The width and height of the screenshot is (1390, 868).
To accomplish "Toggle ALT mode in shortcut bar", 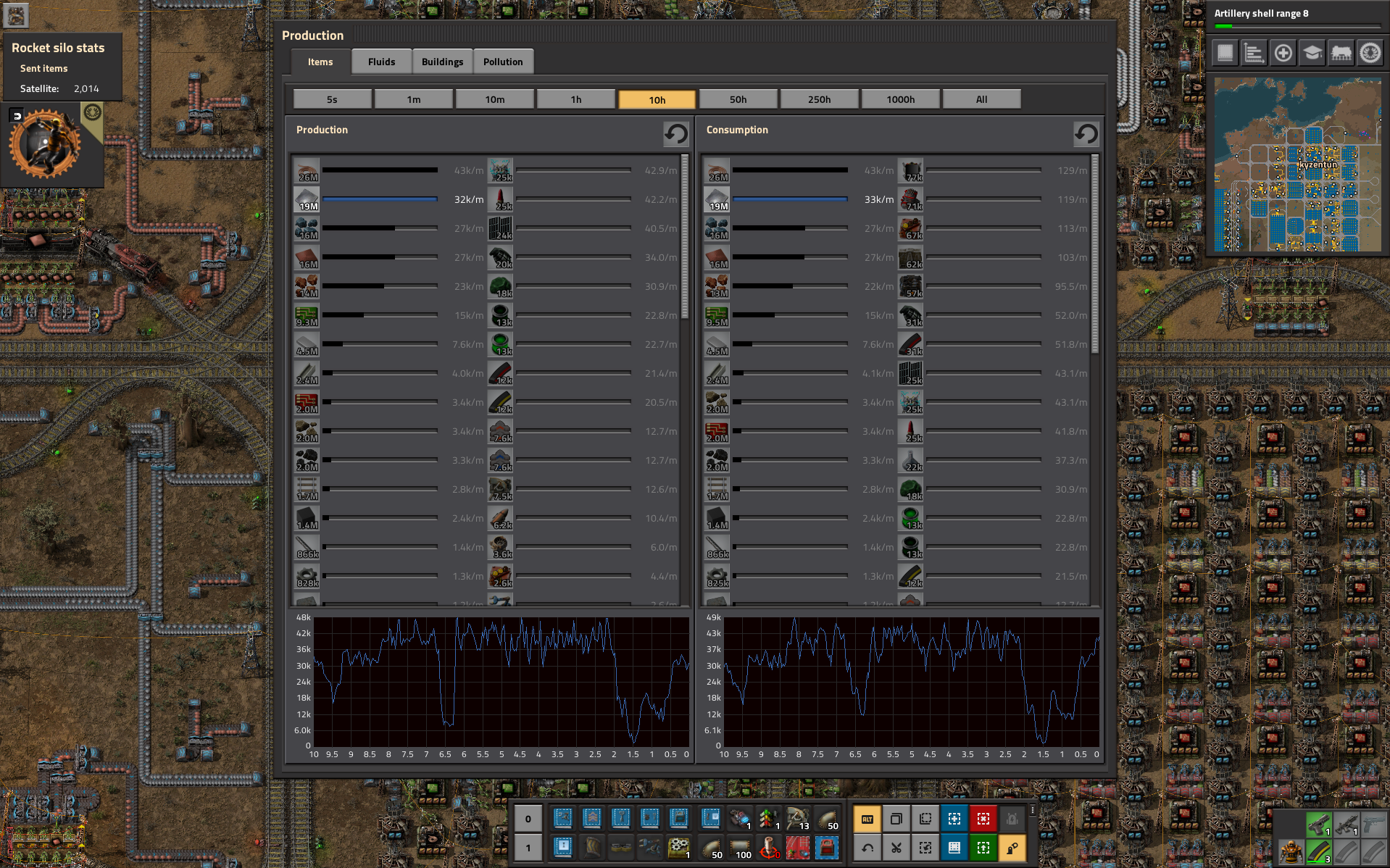I will click(867, 819).
